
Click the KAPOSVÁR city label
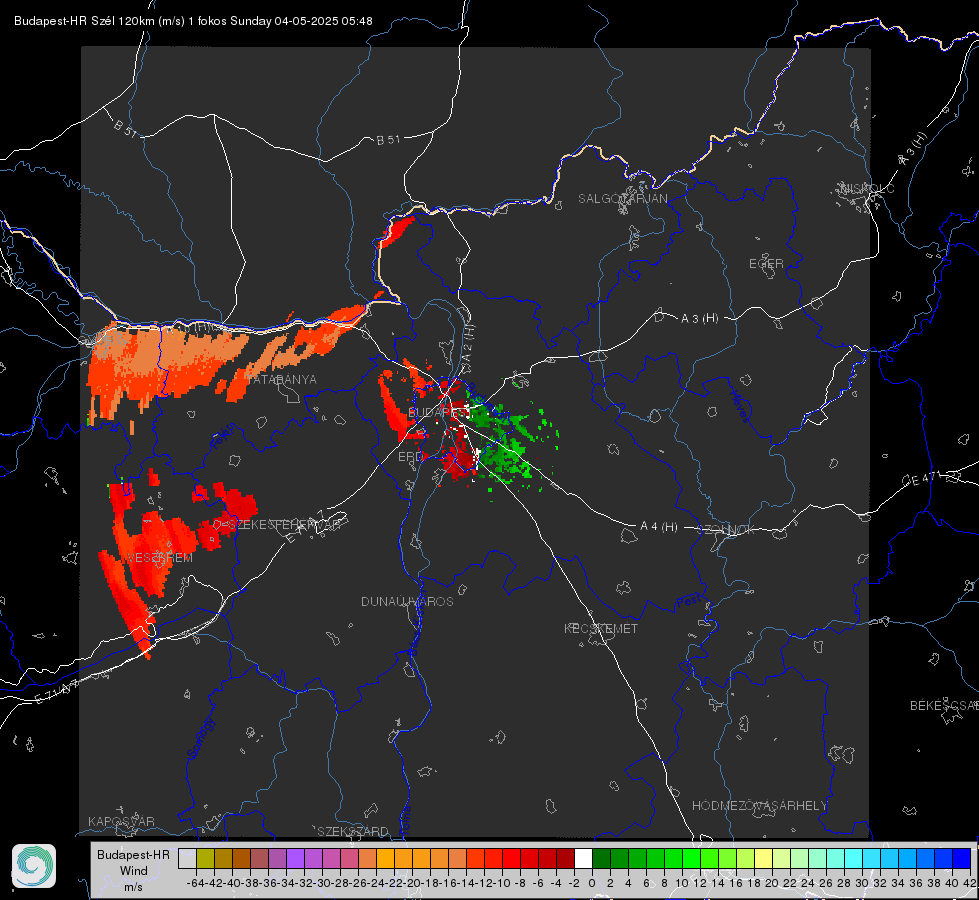coord(121,821)
